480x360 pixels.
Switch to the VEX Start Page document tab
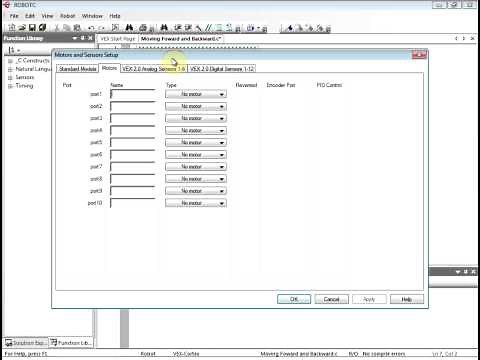click(118, 39)
